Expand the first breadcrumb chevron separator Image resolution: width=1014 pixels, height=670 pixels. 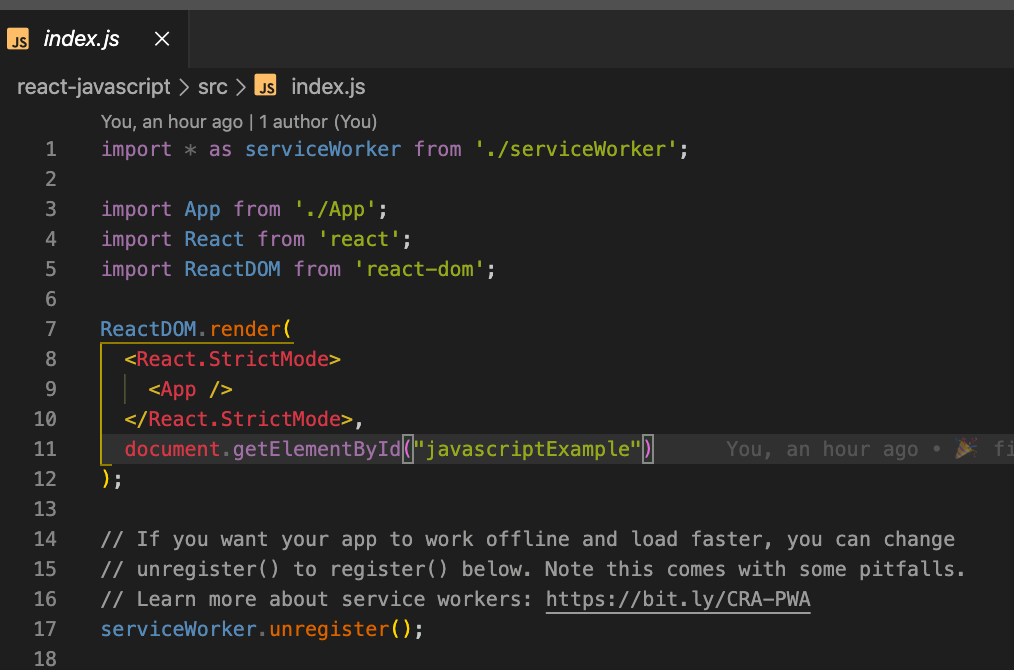pos(183,86)
